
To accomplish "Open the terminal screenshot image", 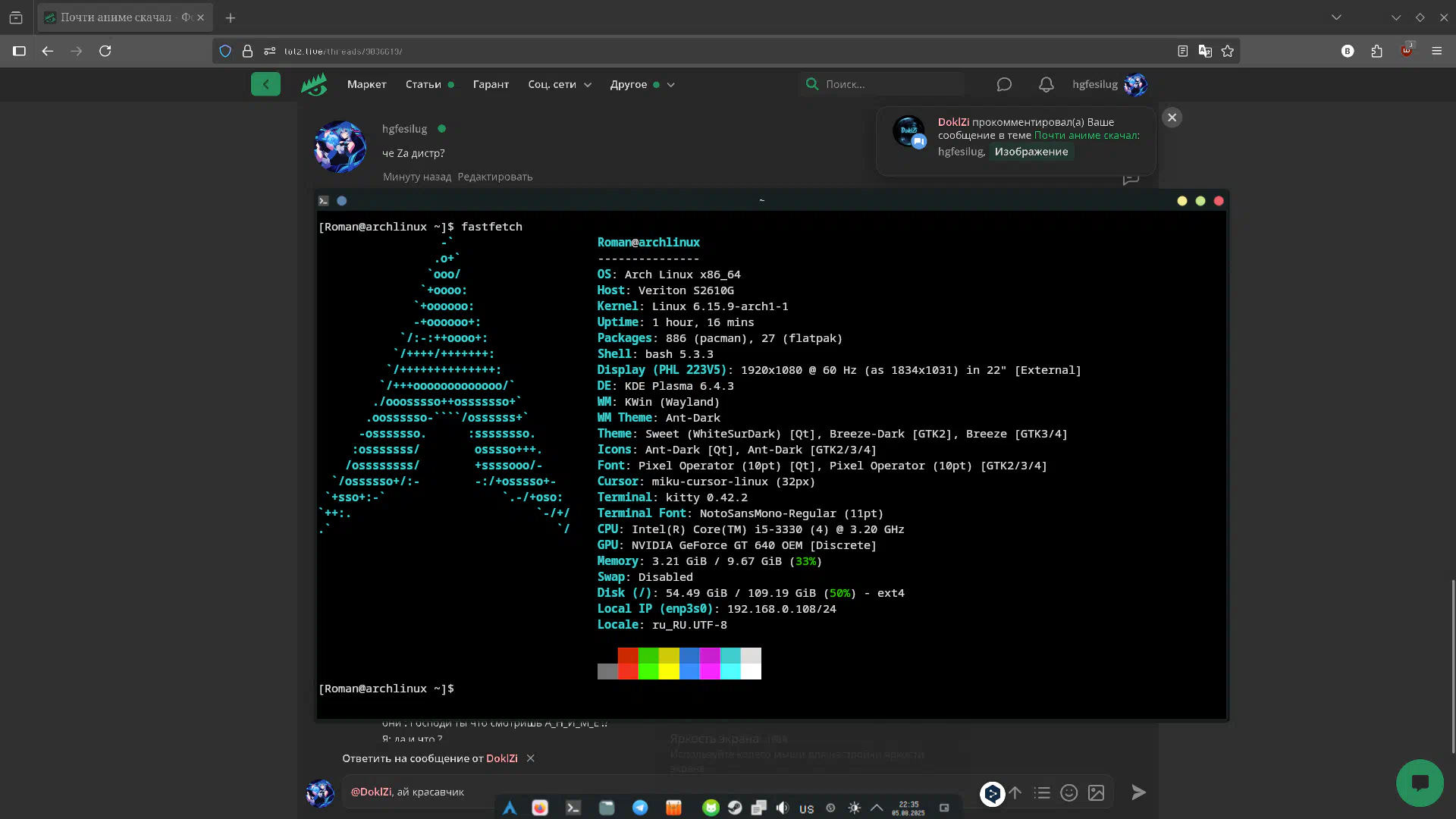I will point(772,455).
